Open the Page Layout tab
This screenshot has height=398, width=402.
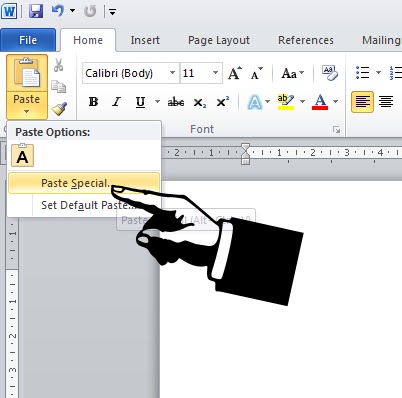click(219, 40)
